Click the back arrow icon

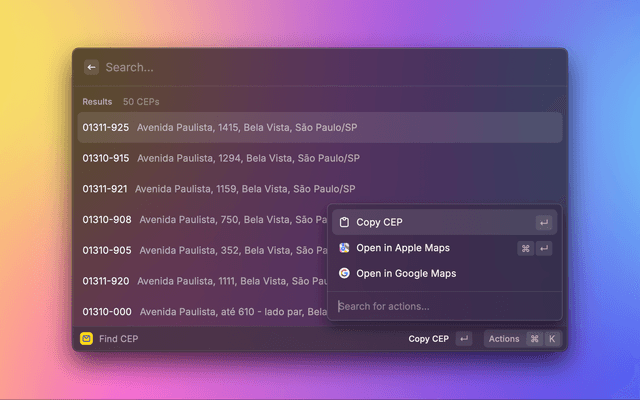(91, 67)
